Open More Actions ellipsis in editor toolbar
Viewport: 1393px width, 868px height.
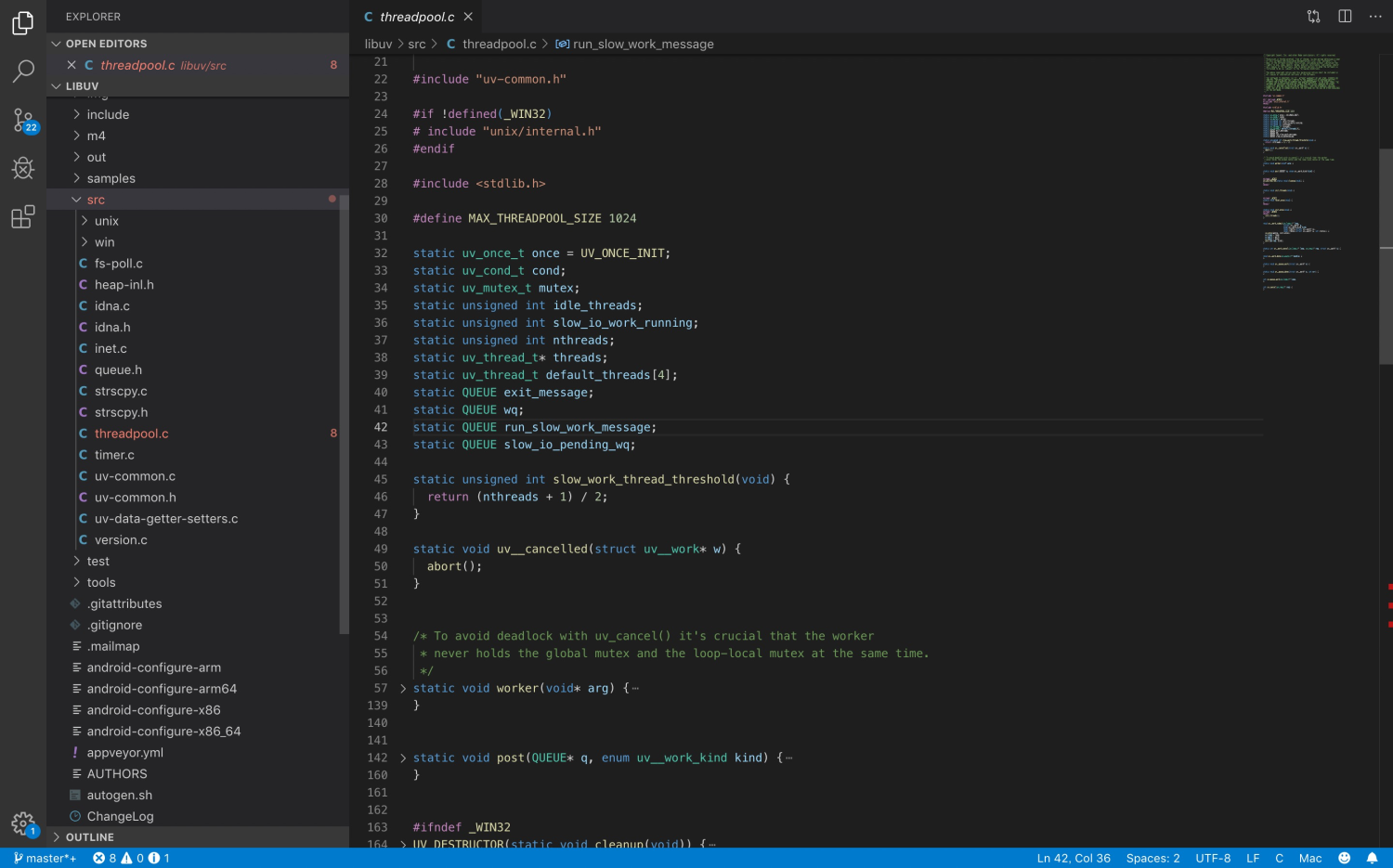point(1375,16)
